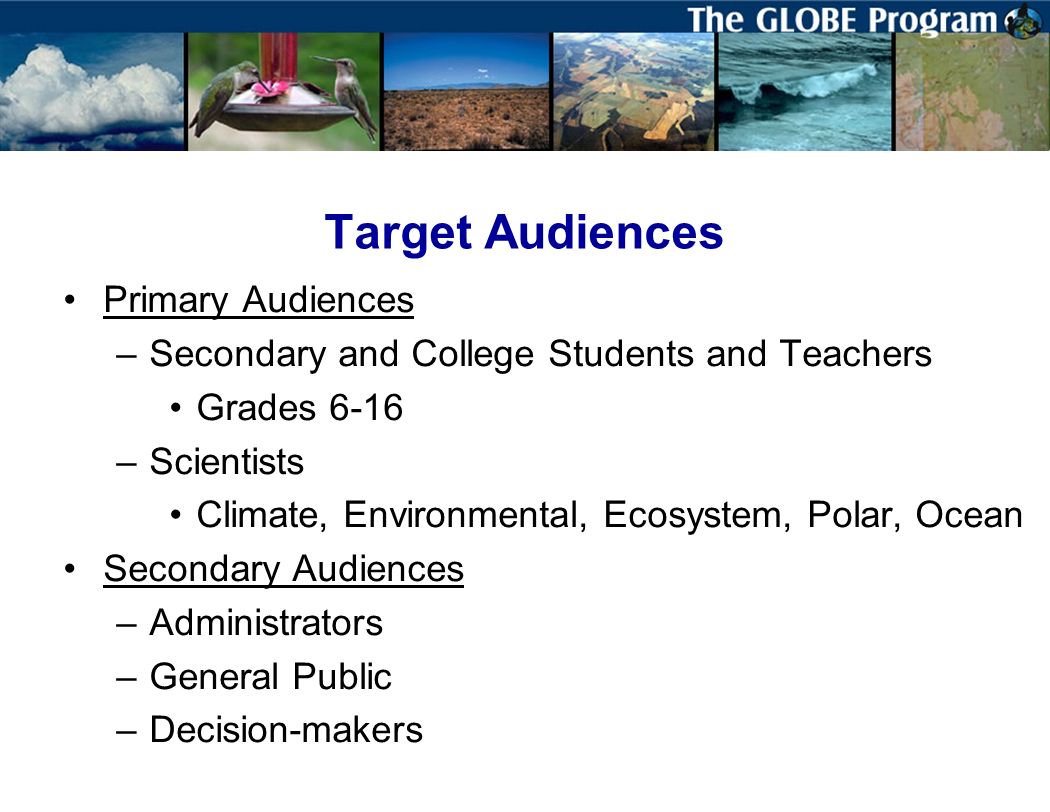The image size is (1050, 812).
Task: Click the "Administrators" bullet line
Action: (x=266, y=623)
